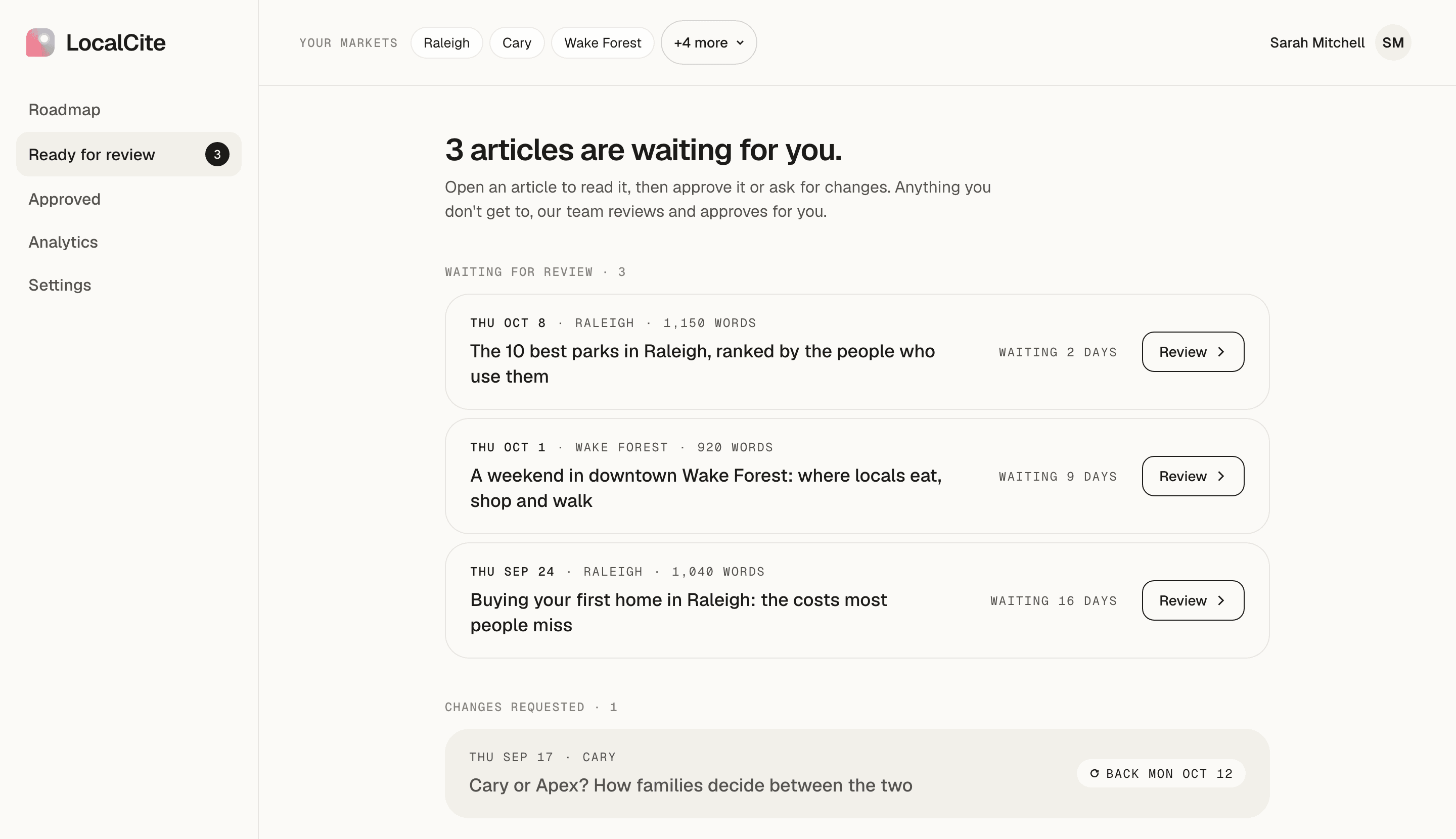
Task: Expand the +4 more markets dropdown
Action: [x=708, y=42]
